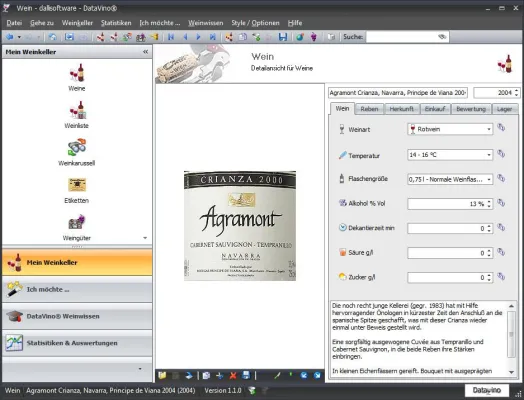Click the globe icon in the toolbar

point(300,37)
